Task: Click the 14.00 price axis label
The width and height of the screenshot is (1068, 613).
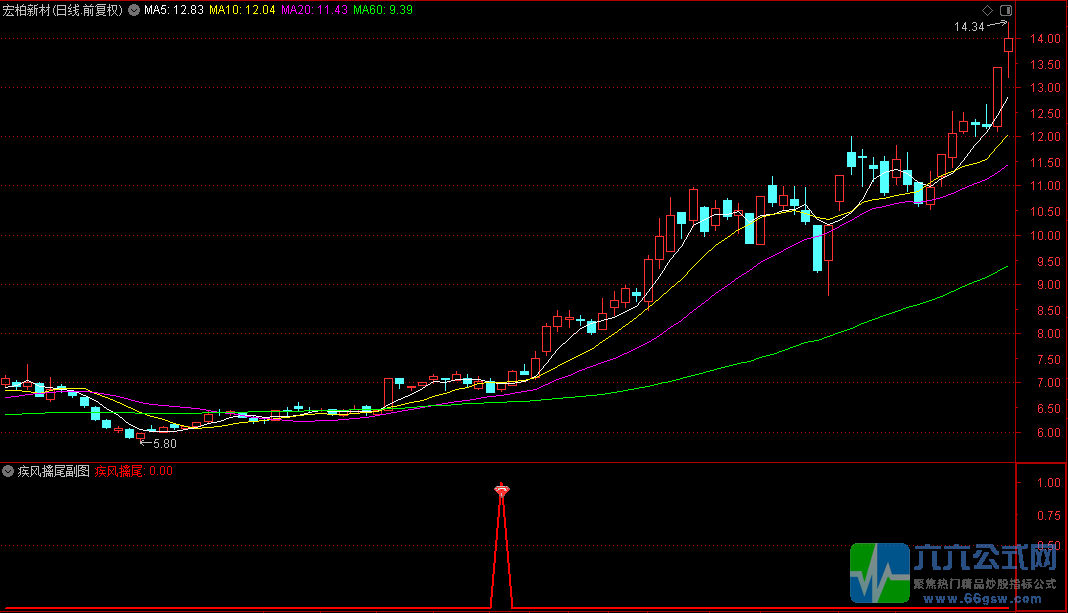Action: (x=1046, y=39)
